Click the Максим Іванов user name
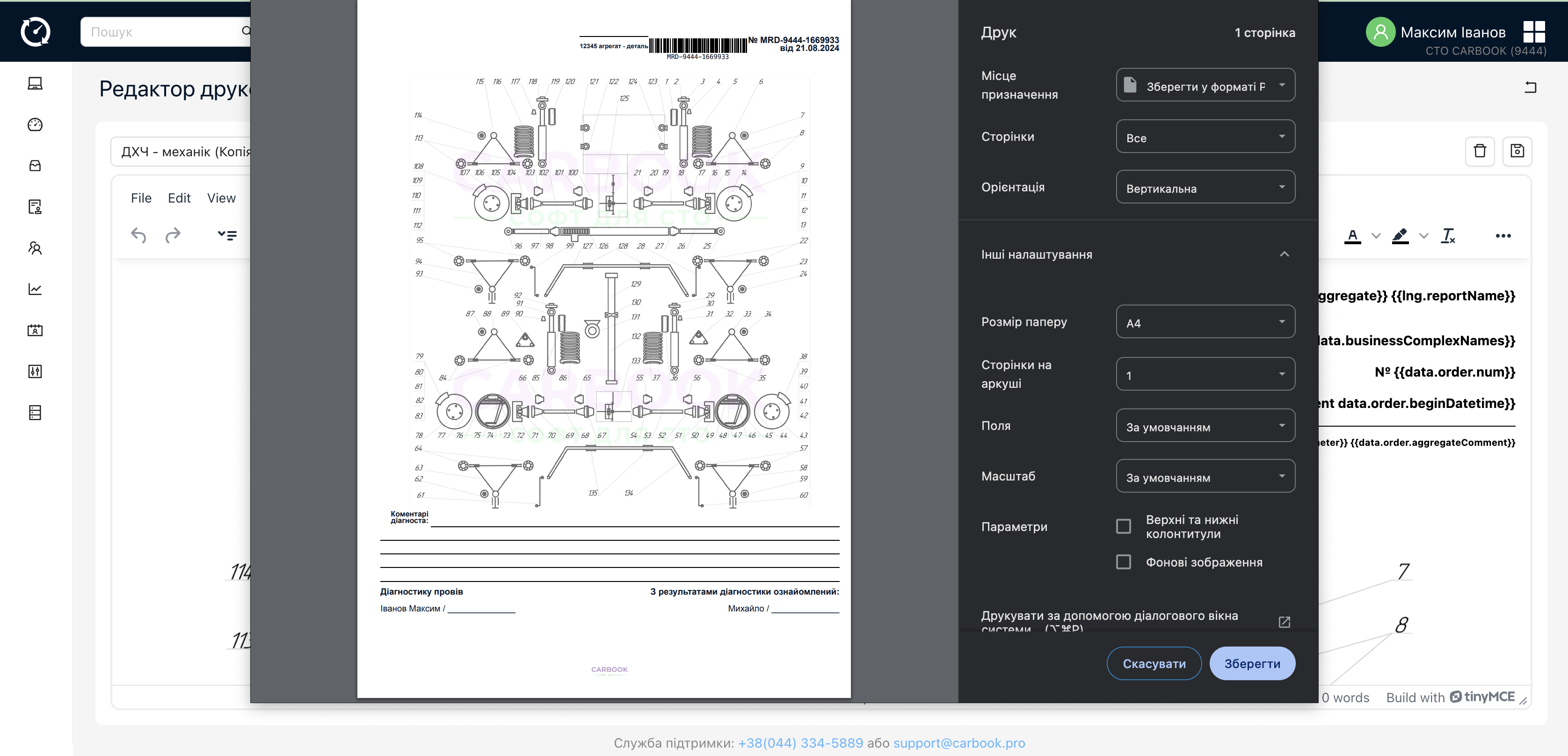1568x756 pixels. [1453, 32]
